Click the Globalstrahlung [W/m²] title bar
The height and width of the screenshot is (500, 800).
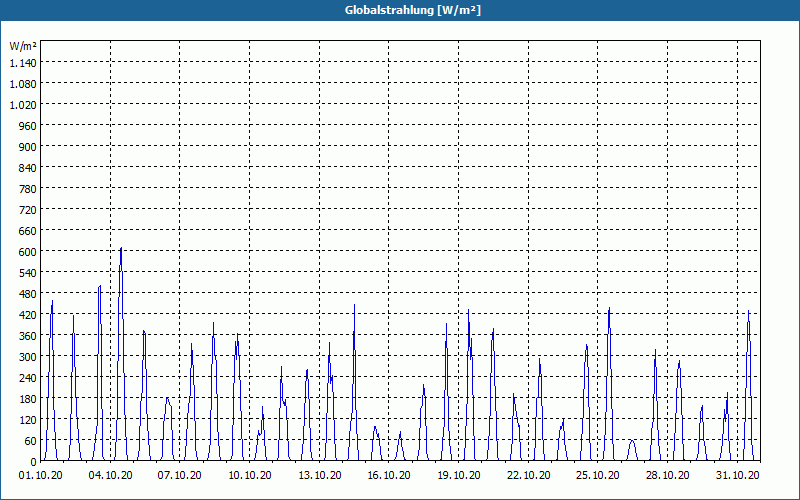[400, 10]
